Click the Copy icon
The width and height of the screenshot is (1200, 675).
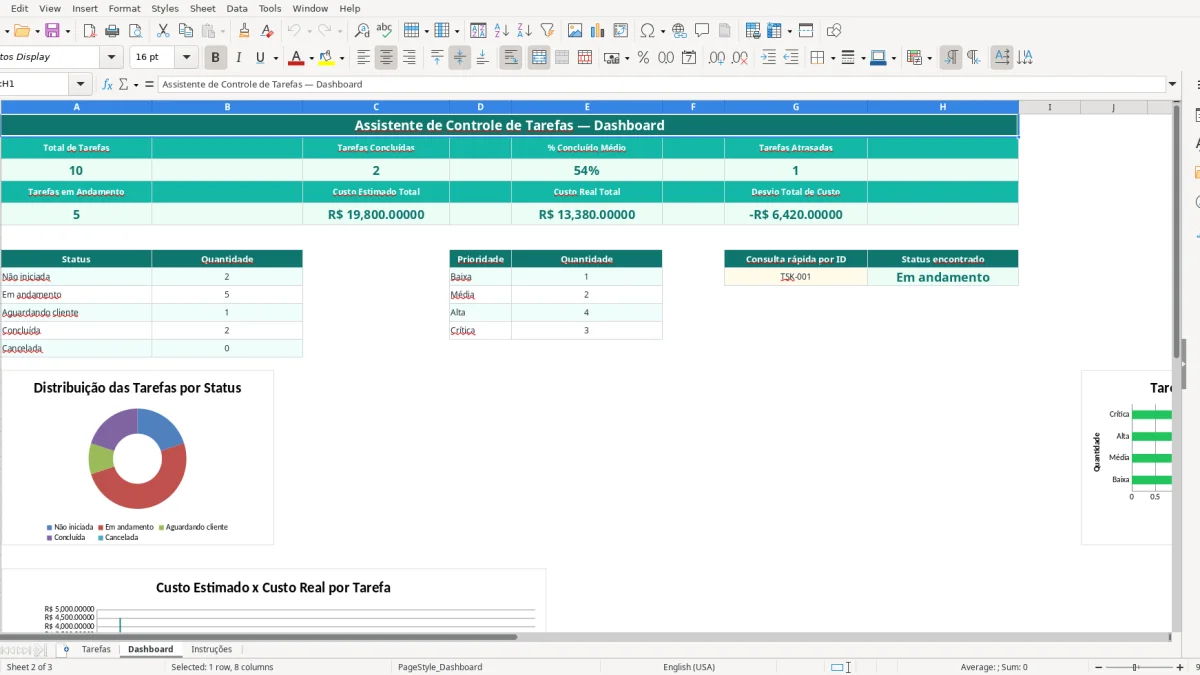point(186,31)
